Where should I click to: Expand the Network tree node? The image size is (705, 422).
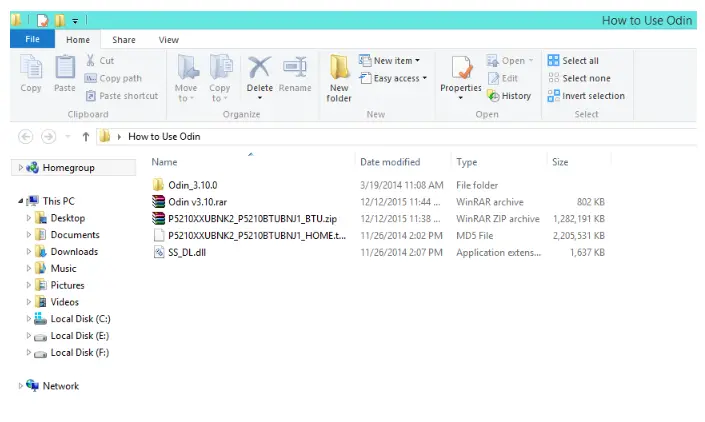tap(21, 386)
